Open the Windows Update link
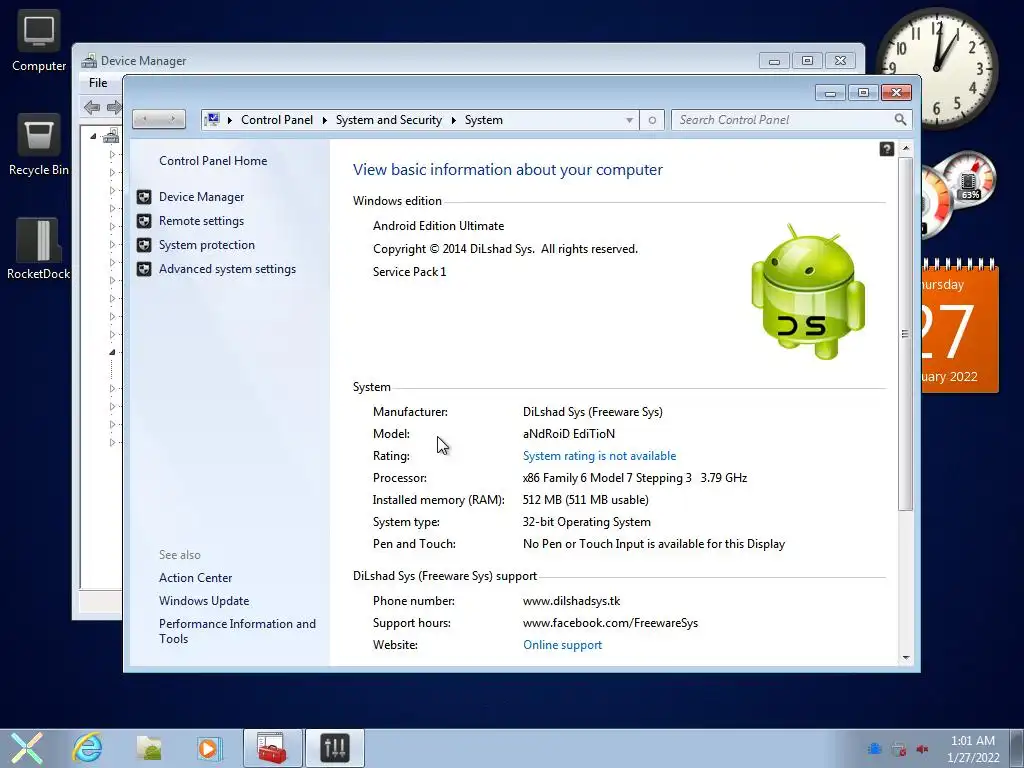1024x768 pixels. [x=204, y=601]
